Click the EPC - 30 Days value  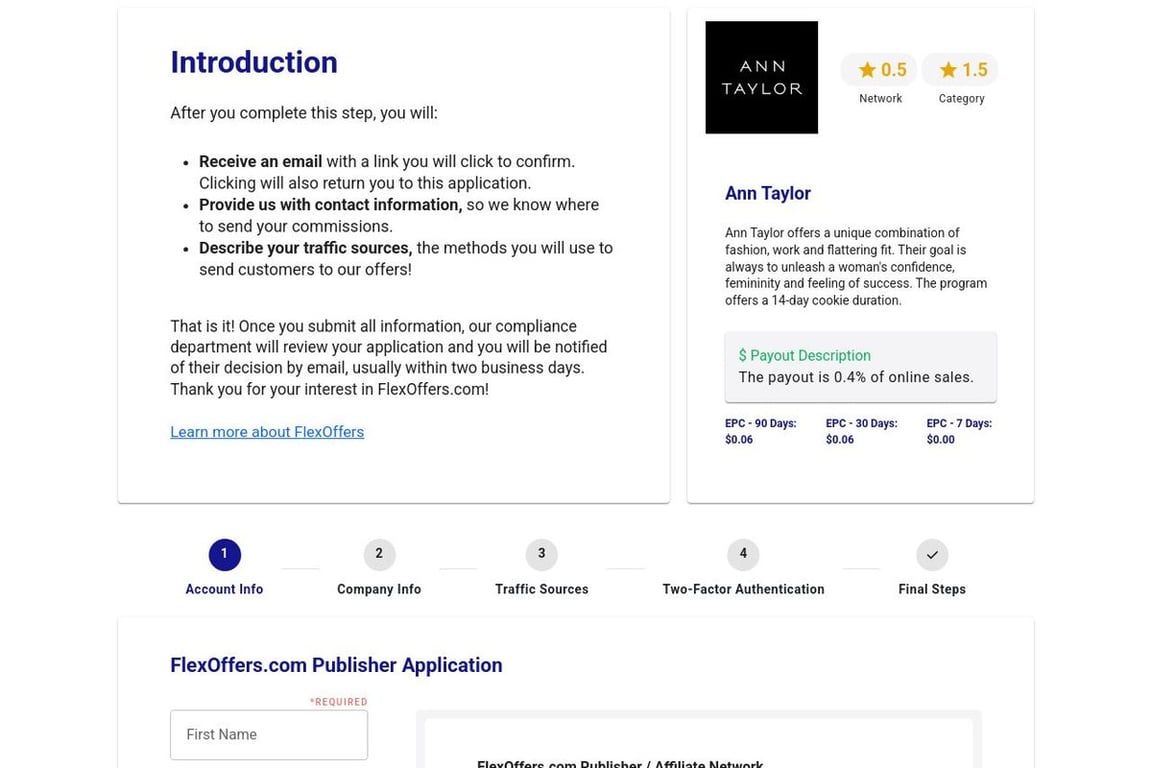[x=839, y=439]
